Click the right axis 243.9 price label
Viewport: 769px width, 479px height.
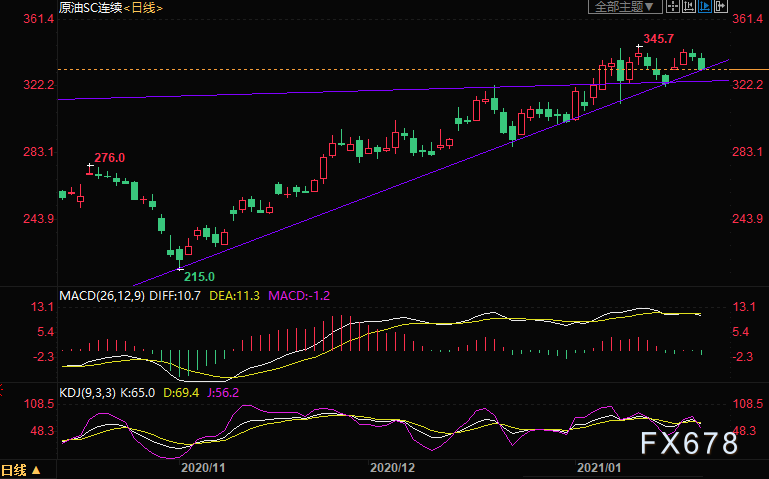747,219
